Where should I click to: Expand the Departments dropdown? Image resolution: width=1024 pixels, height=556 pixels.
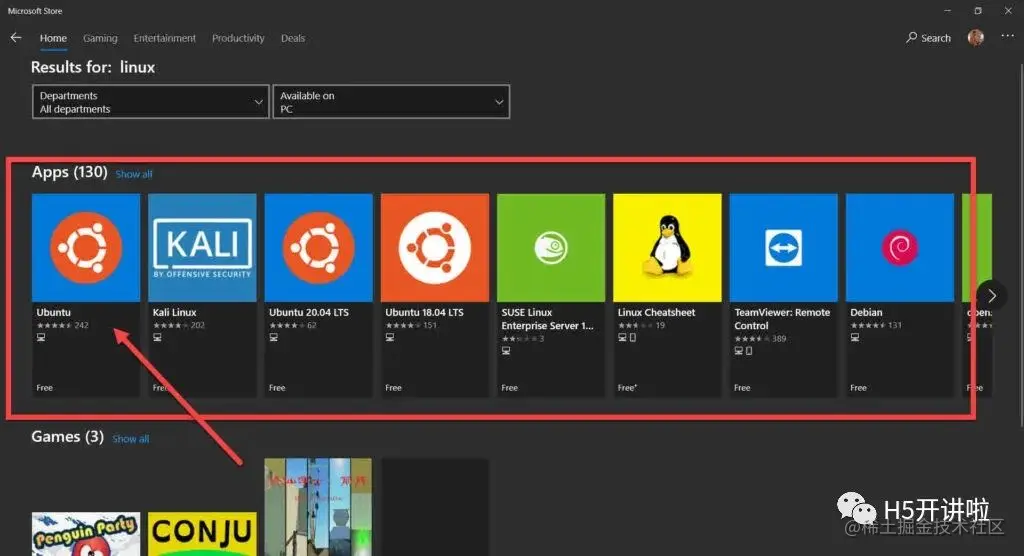coord(151,102)
